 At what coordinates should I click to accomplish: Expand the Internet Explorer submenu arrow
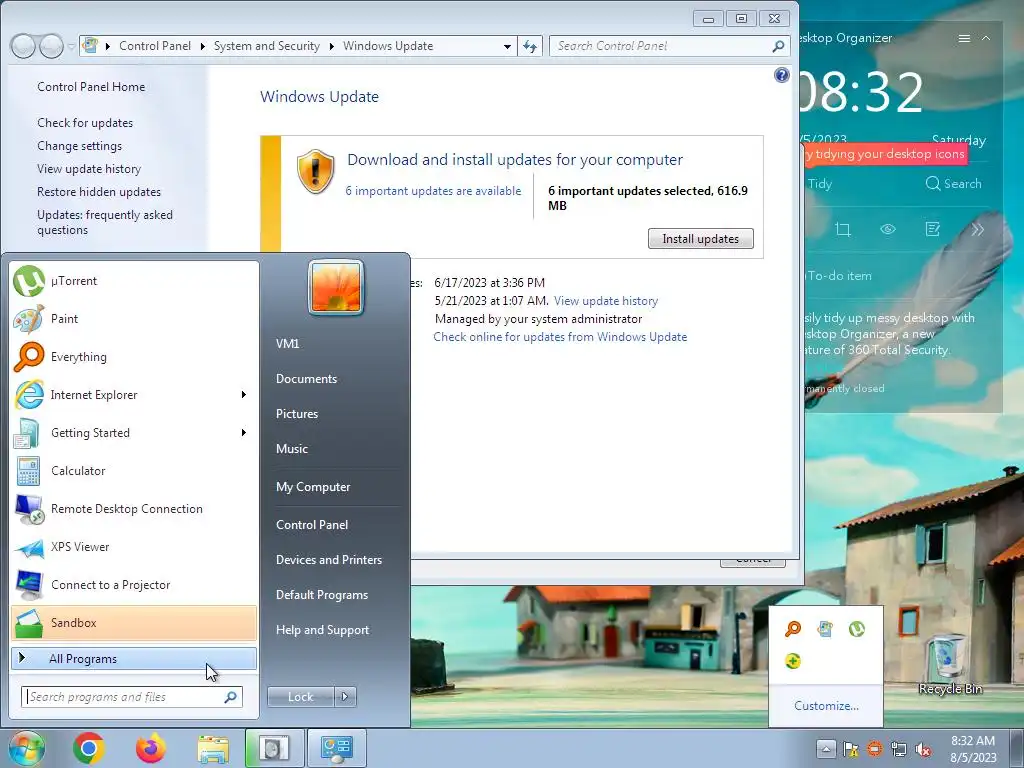tap(244, 394)
